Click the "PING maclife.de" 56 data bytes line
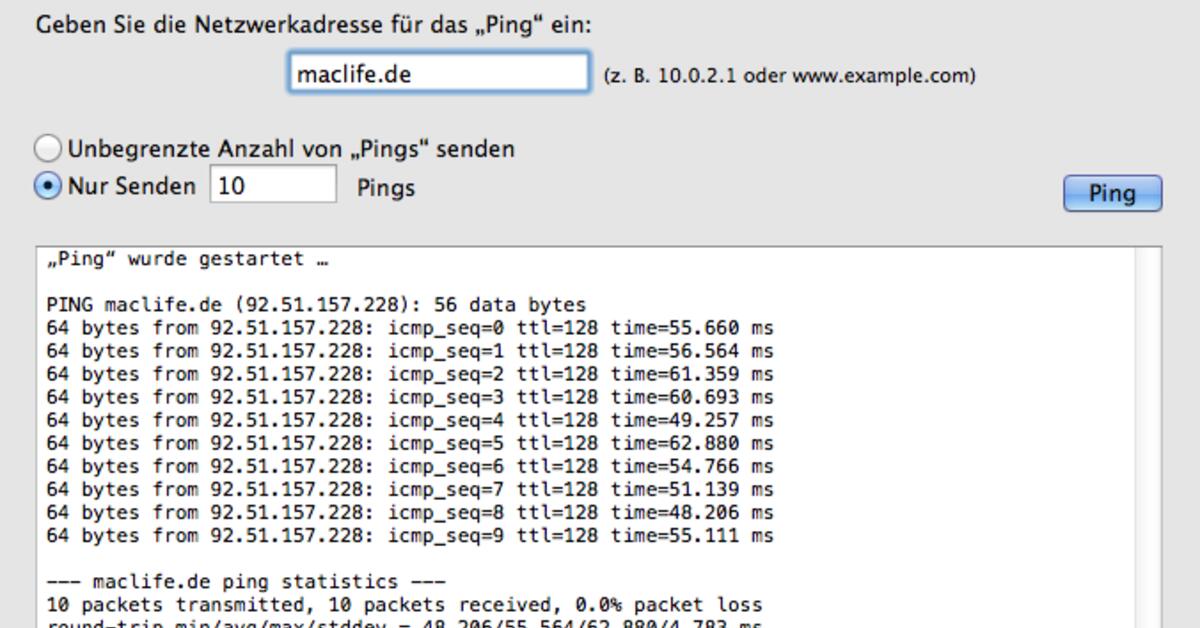Screen dimensions: 1200x628 click(x=316, y=305)
